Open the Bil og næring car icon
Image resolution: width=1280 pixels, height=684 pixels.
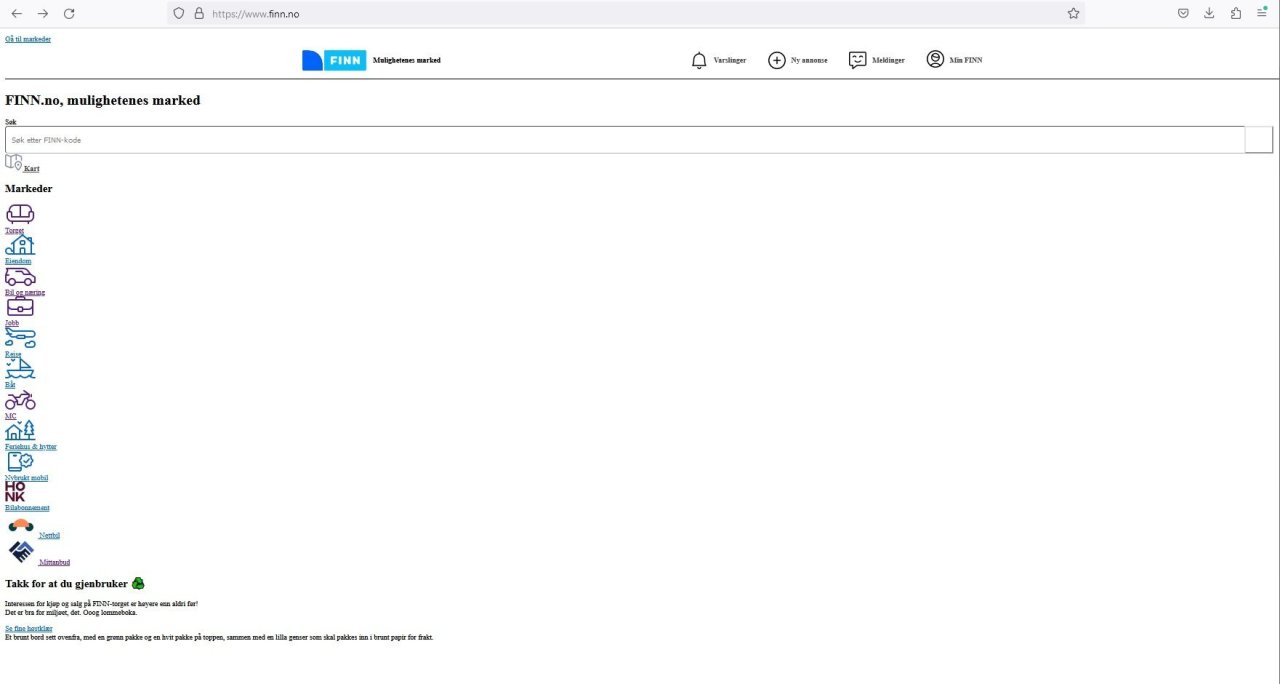pos(20,276)
